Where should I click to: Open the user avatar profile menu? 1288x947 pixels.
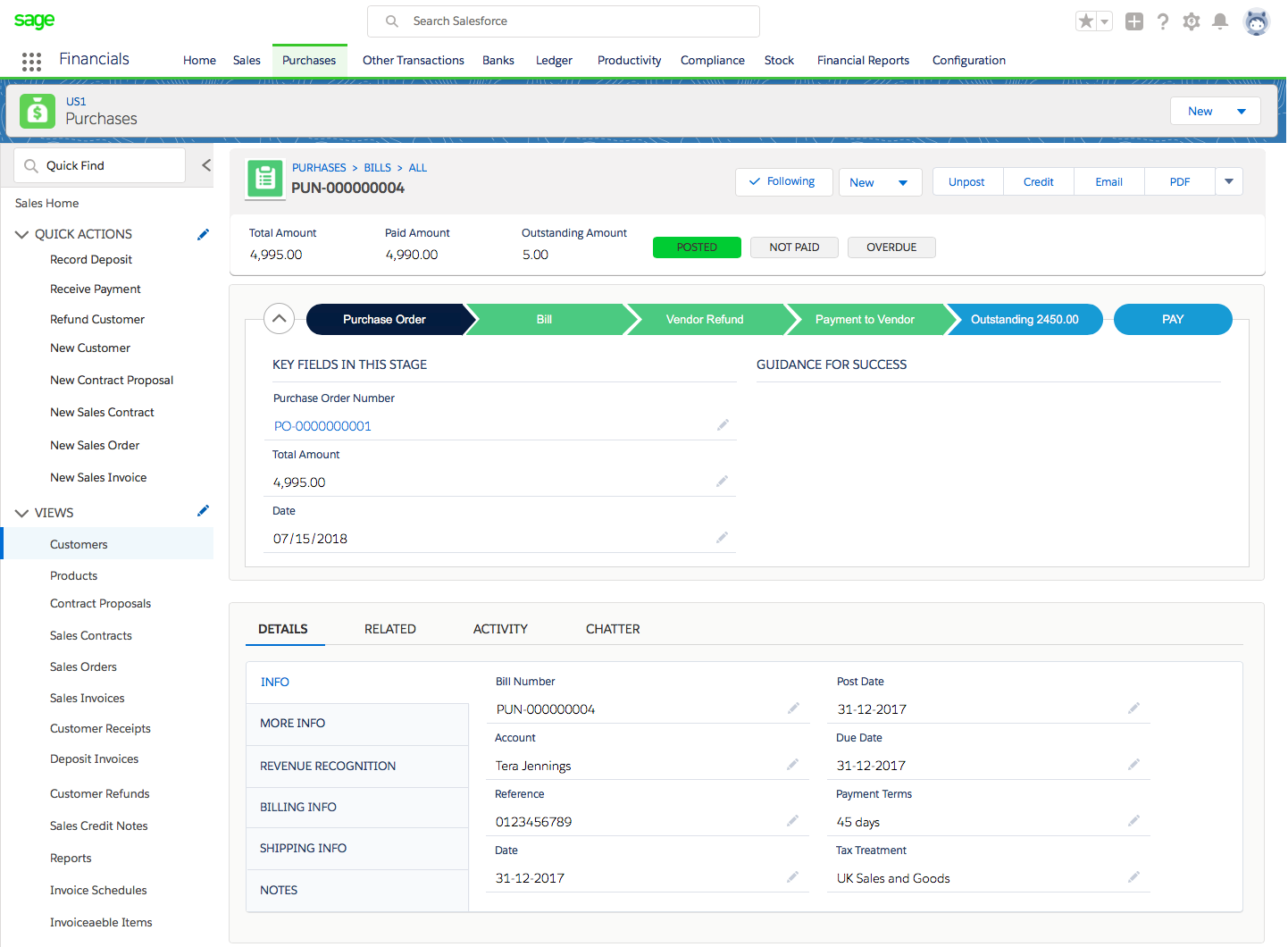point(1257,21)
